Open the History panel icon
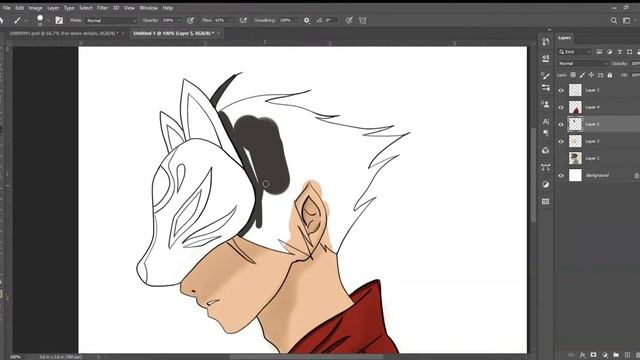640x360 pixels. pyautogui.click(x=546, y=42)
